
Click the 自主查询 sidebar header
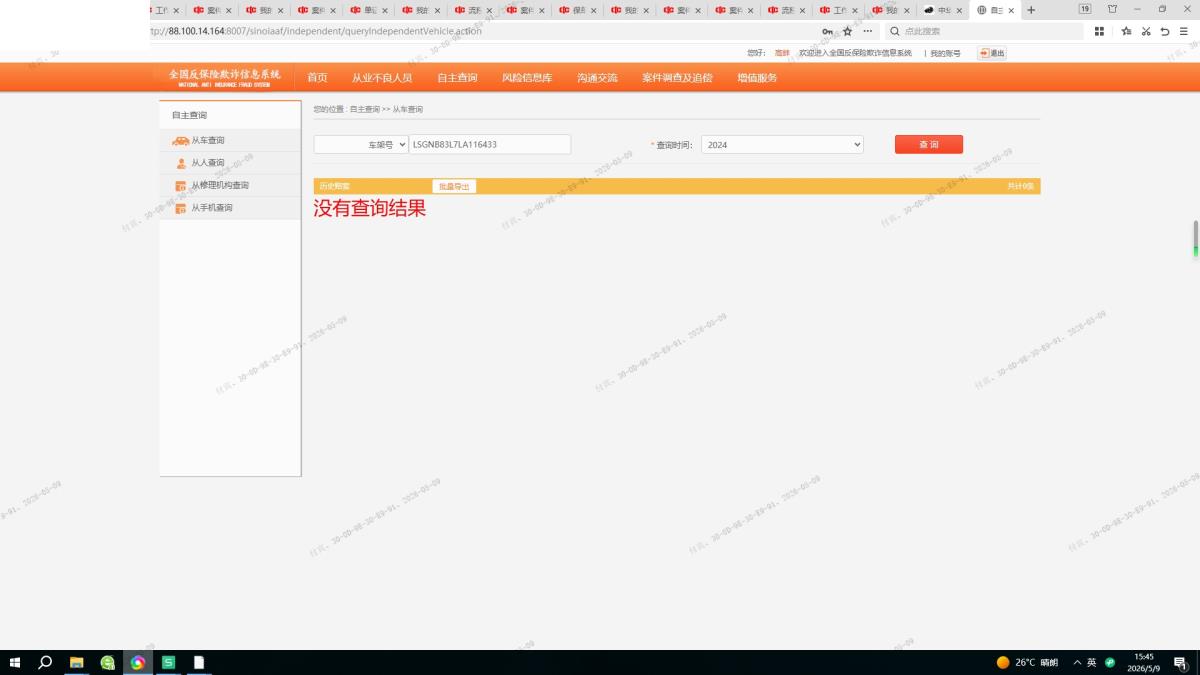pos(189,116)
